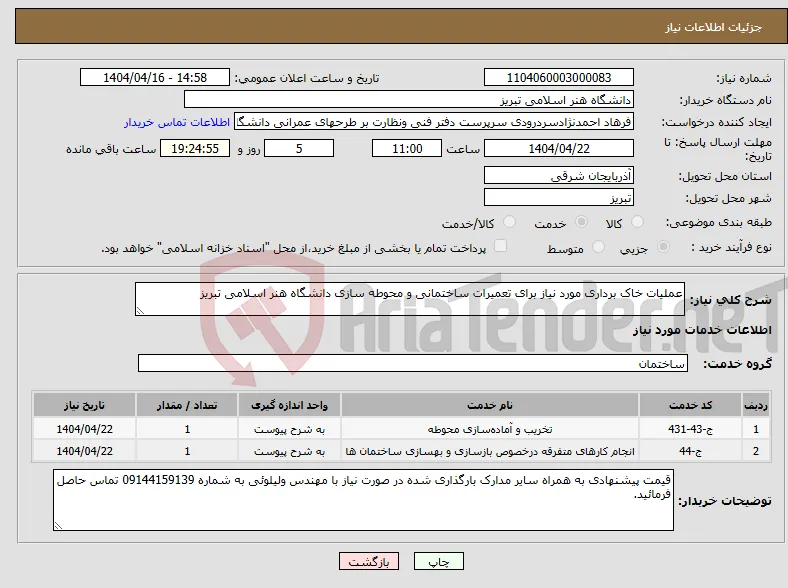Click service code ج-43-431 cell
788x588 pixels.
pyautogui.click(x=691, y=429)
